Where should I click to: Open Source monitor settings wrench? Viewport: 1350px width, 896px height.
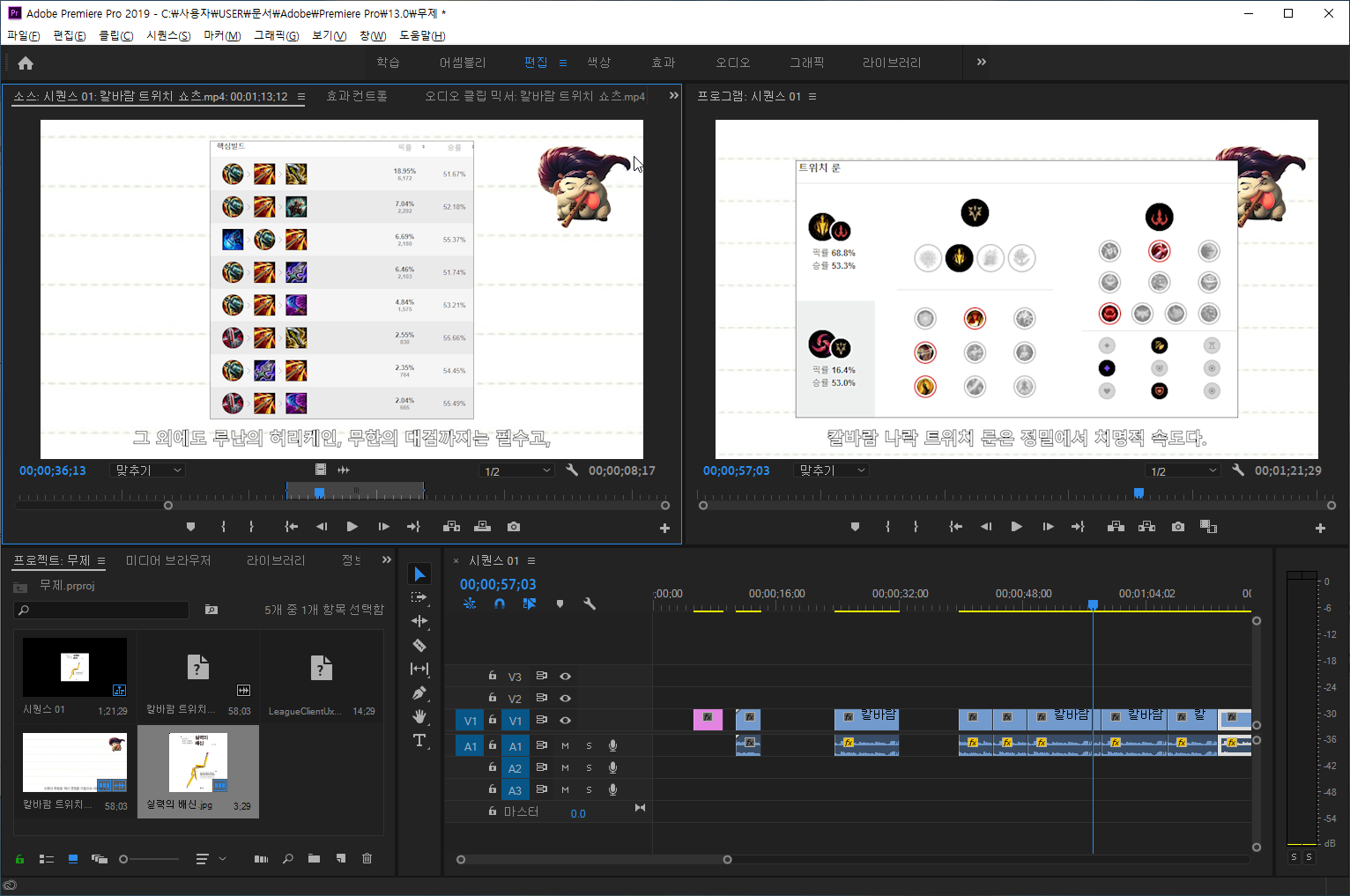(572, 470)
